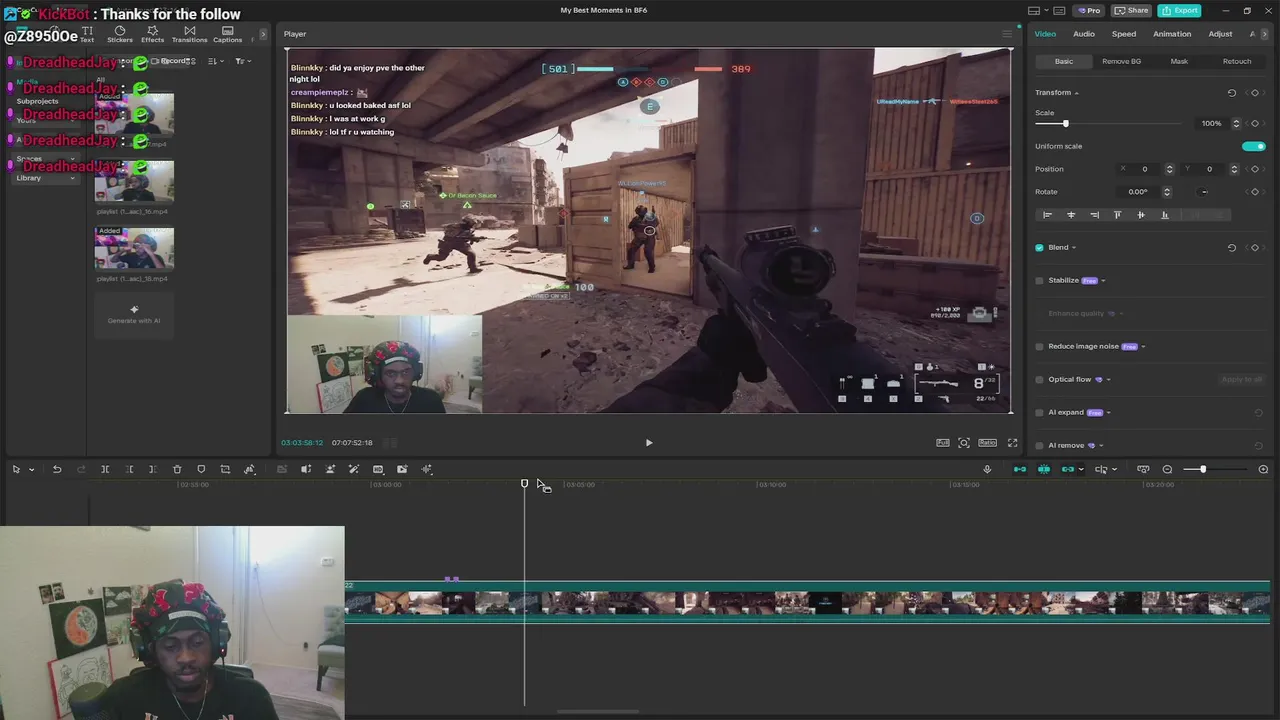
Task: Enable the Optical flow checkbox
Action: (1039, 379)
